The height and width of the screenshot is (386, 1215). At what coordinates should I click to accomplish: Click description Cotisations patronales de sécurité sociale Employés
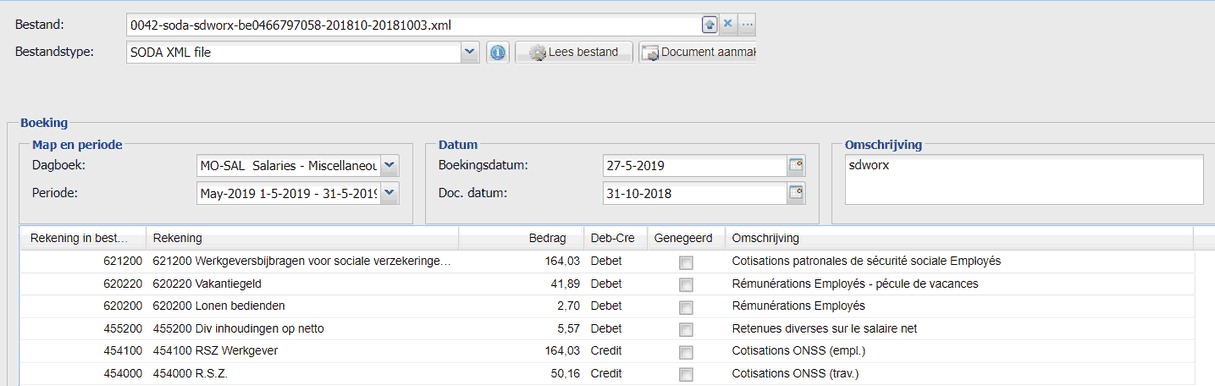(x=866, y=261)
